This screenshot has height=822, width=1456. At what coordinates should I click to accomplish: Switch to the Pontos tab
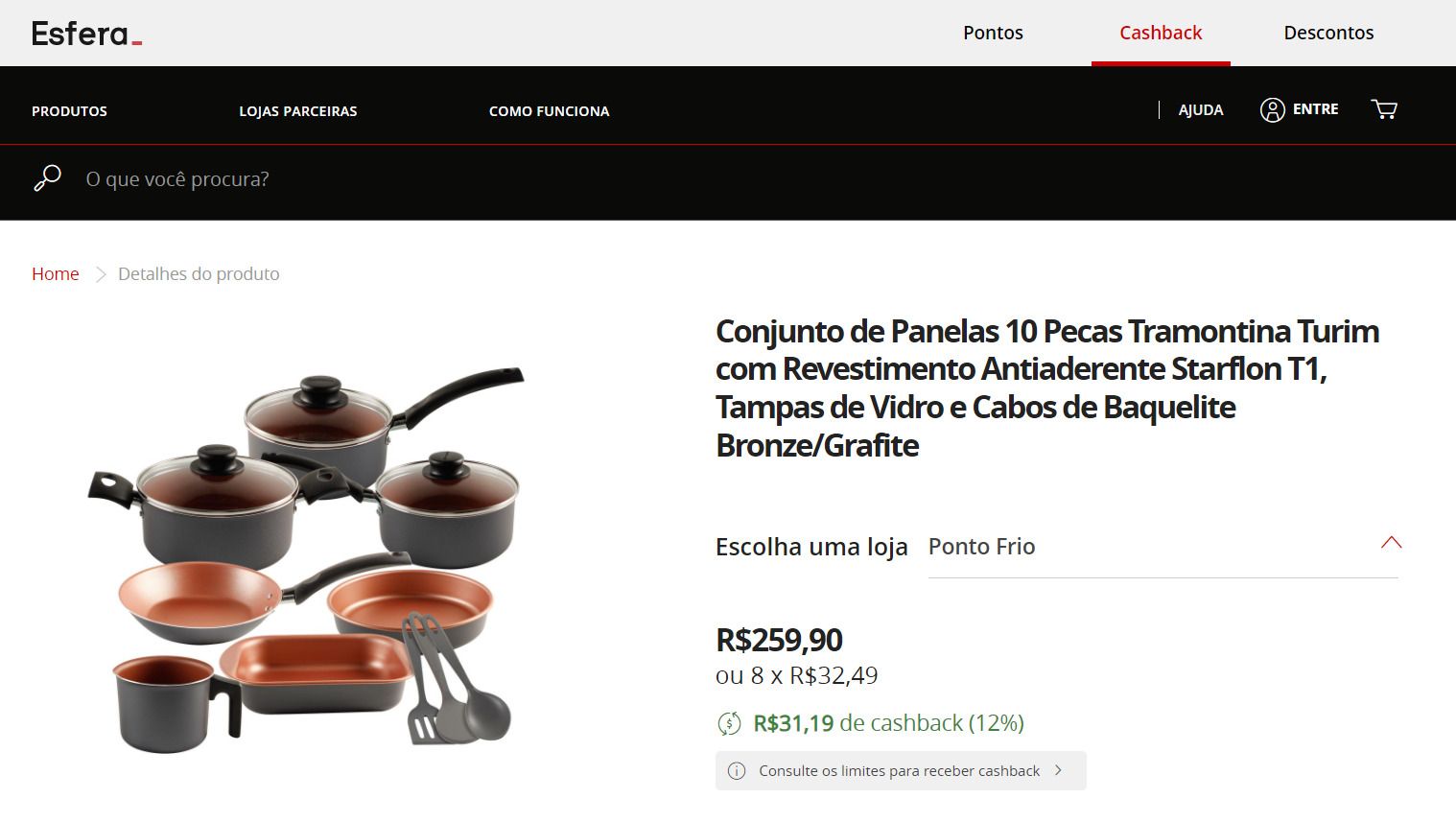click(x=993, y=33)
